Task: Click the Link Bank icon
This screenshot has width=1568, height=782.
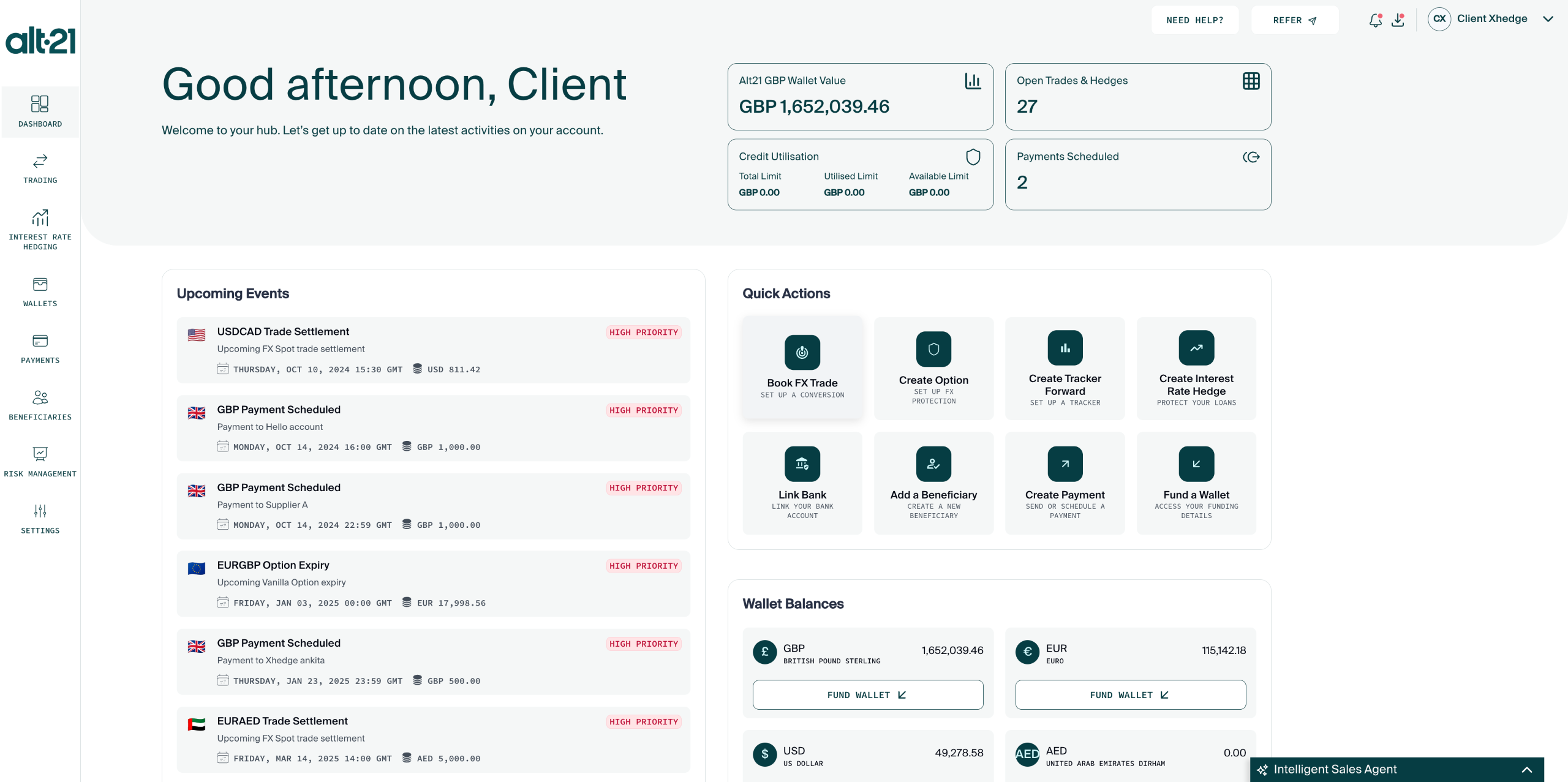Action: 802,464
